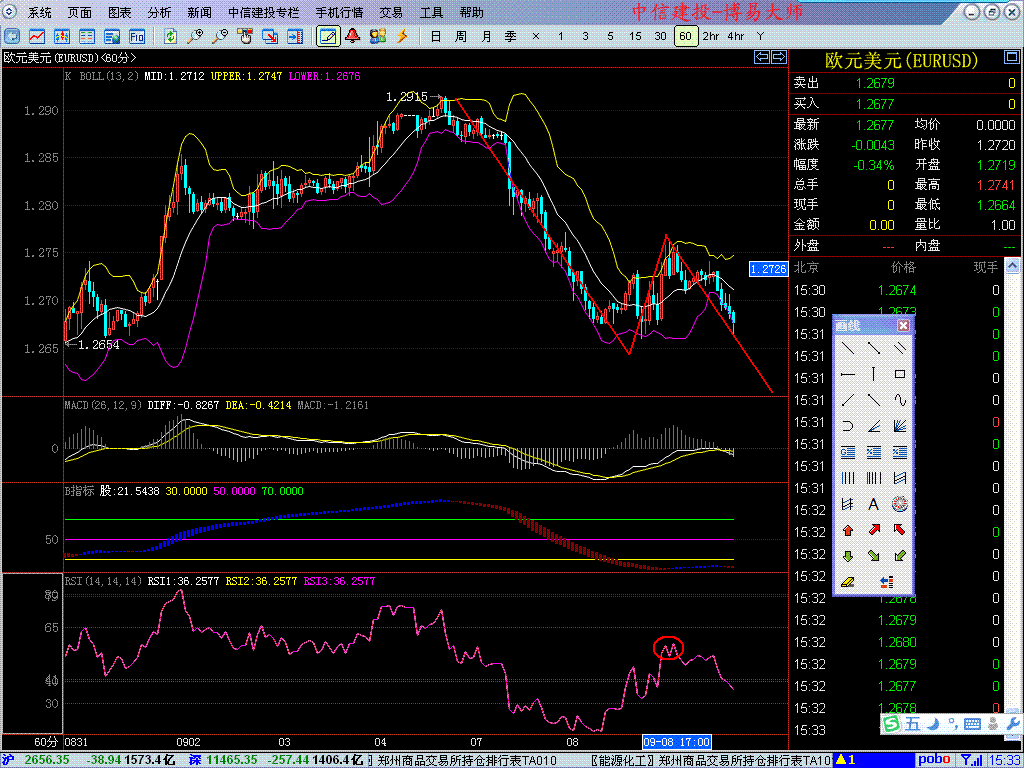Open the 分析 menu
1024x768 pixels.
(x=159, y=13)
